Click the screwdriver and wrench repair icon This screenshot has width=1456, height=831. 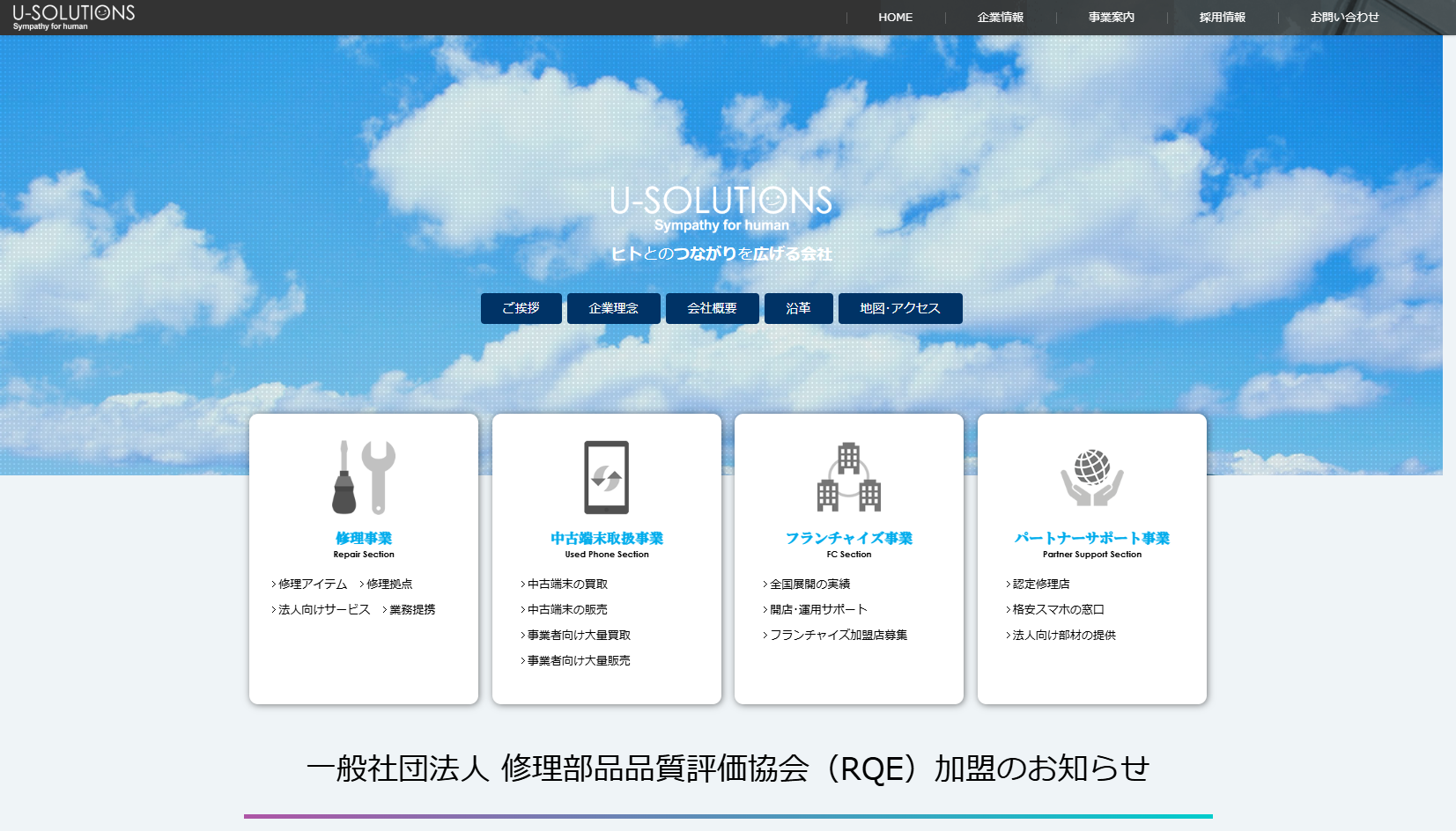[363, 476]
